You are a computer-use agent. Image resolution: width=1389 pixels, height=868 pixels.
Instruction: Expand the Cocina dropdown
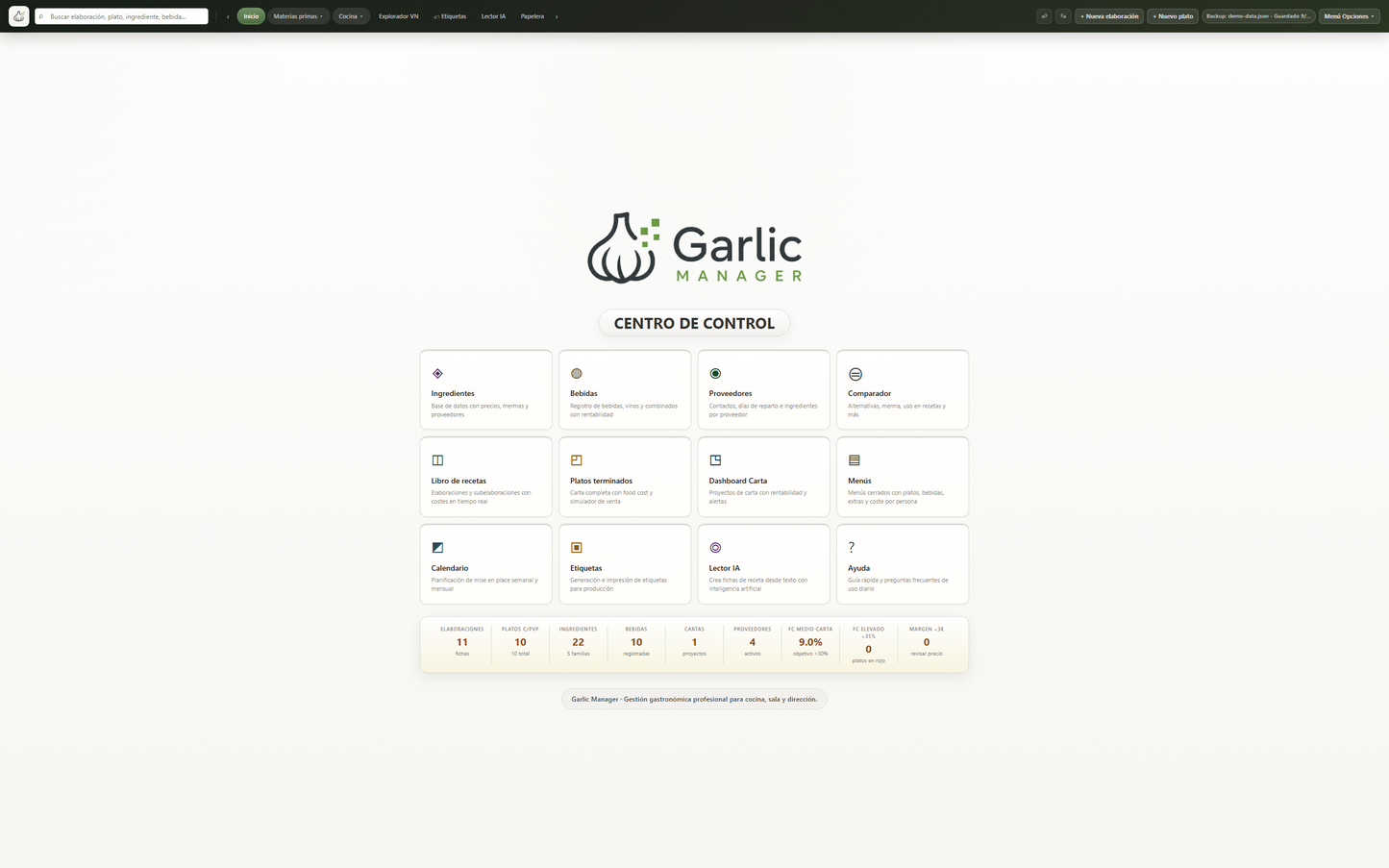point(351,16)
